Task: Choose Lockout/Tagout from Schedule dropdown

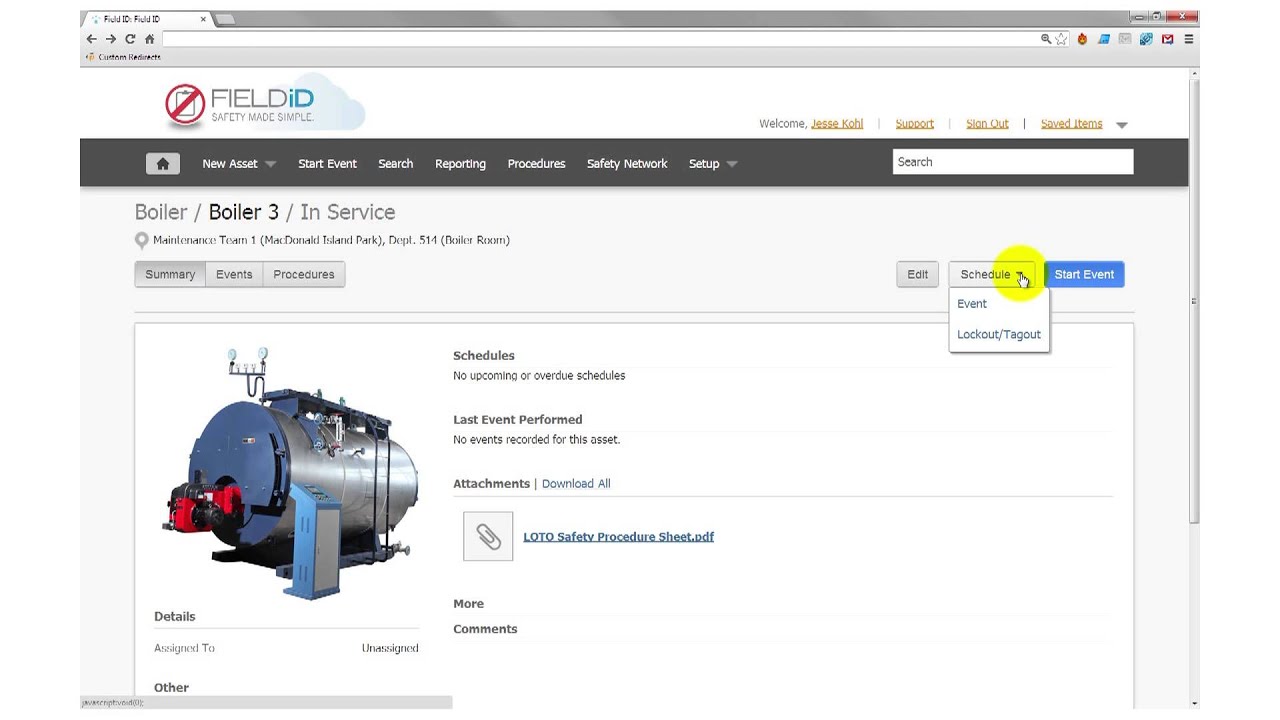Action: click(999, 334)
